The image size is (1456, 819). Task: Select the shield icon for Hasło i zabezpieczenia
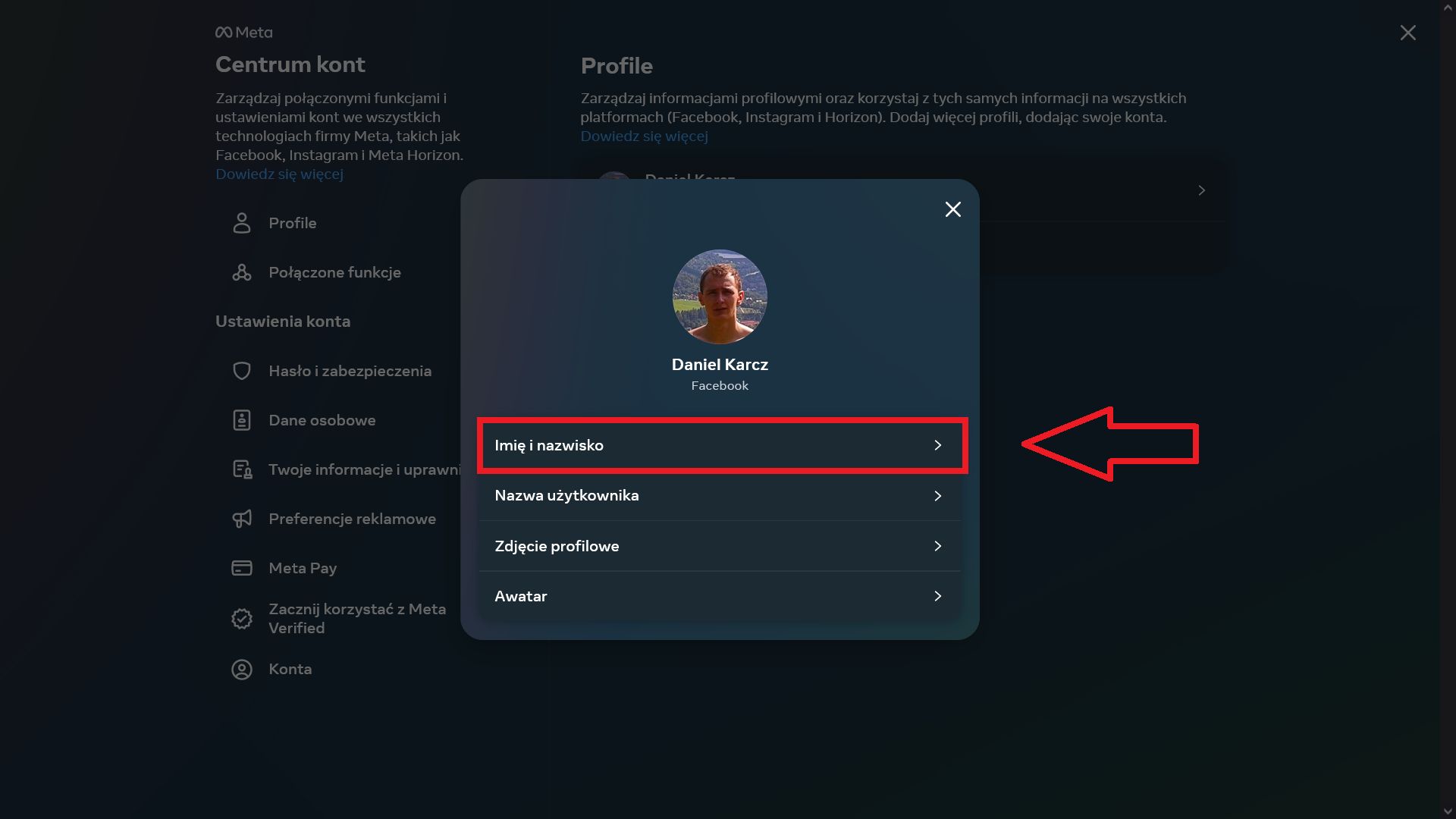tap(241, 370)
